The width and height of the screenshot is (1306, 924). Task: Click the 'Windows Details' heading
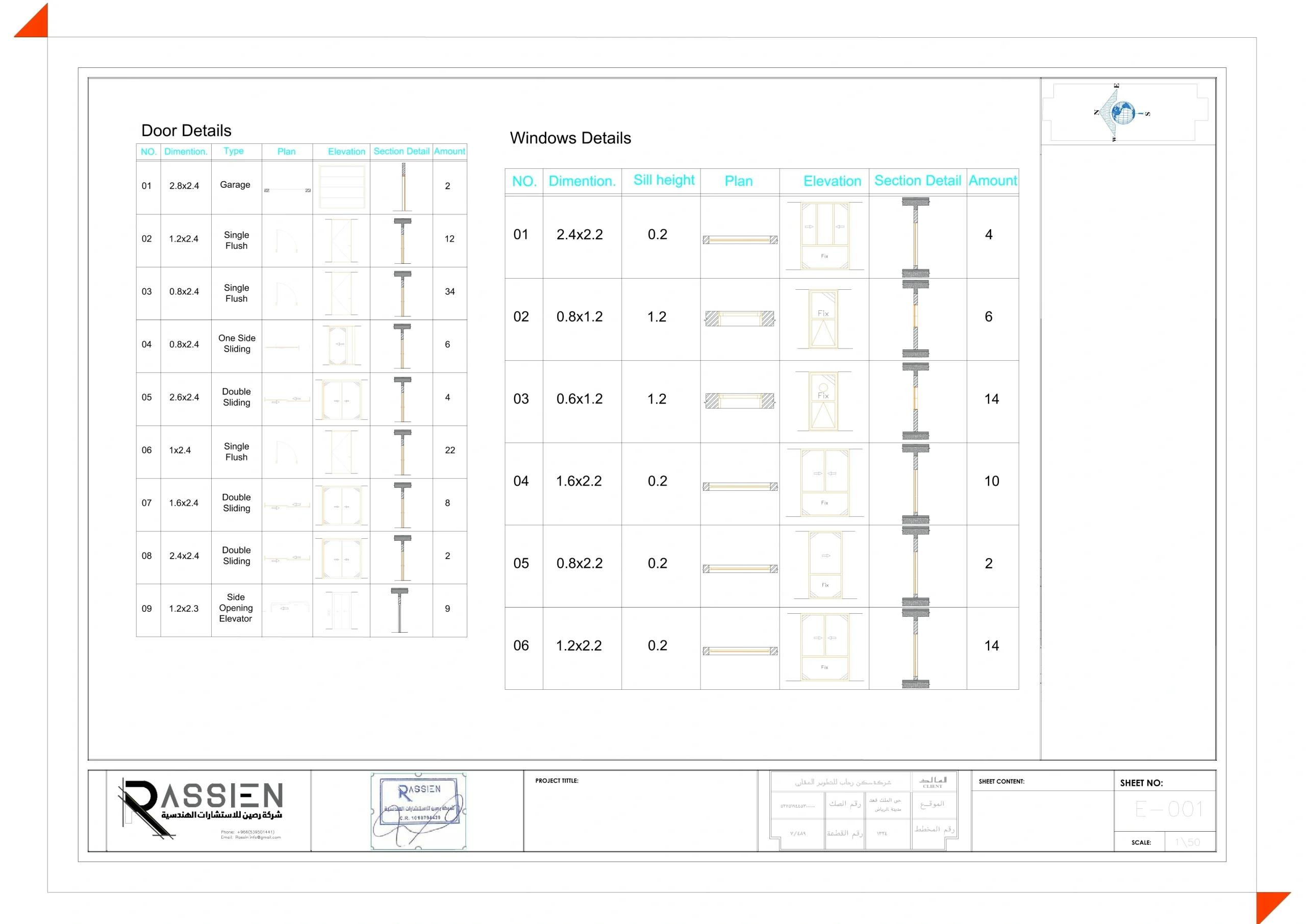tap(570, 138)
